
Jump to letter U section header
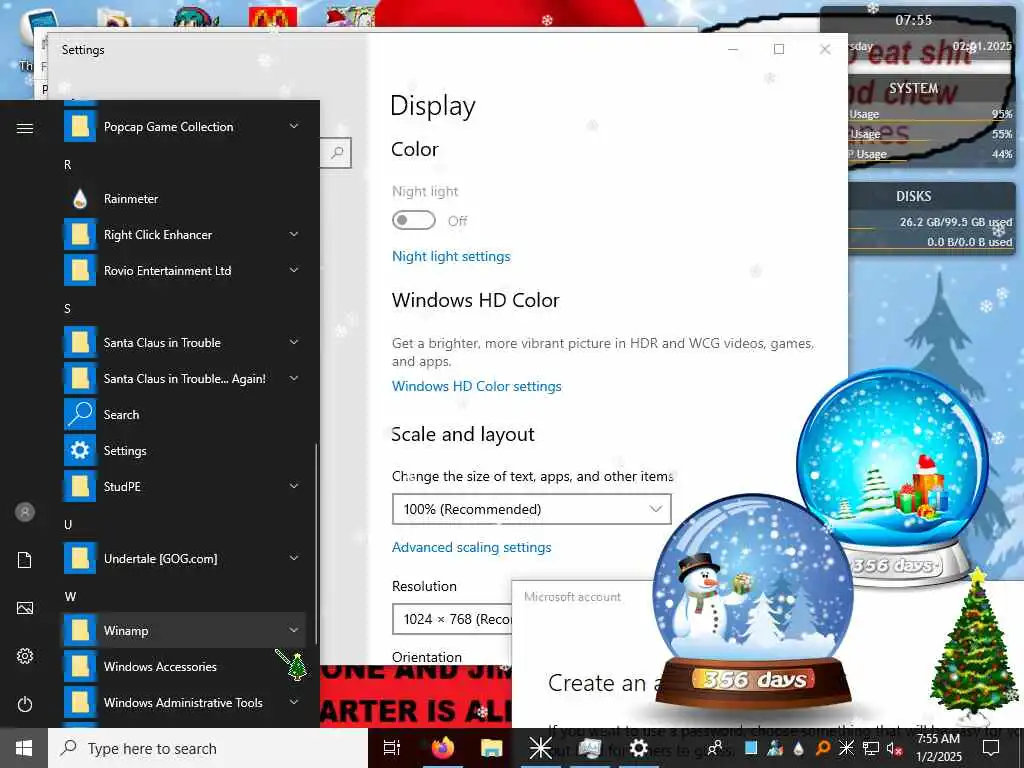pyautogui.click(x=67, y=524)
